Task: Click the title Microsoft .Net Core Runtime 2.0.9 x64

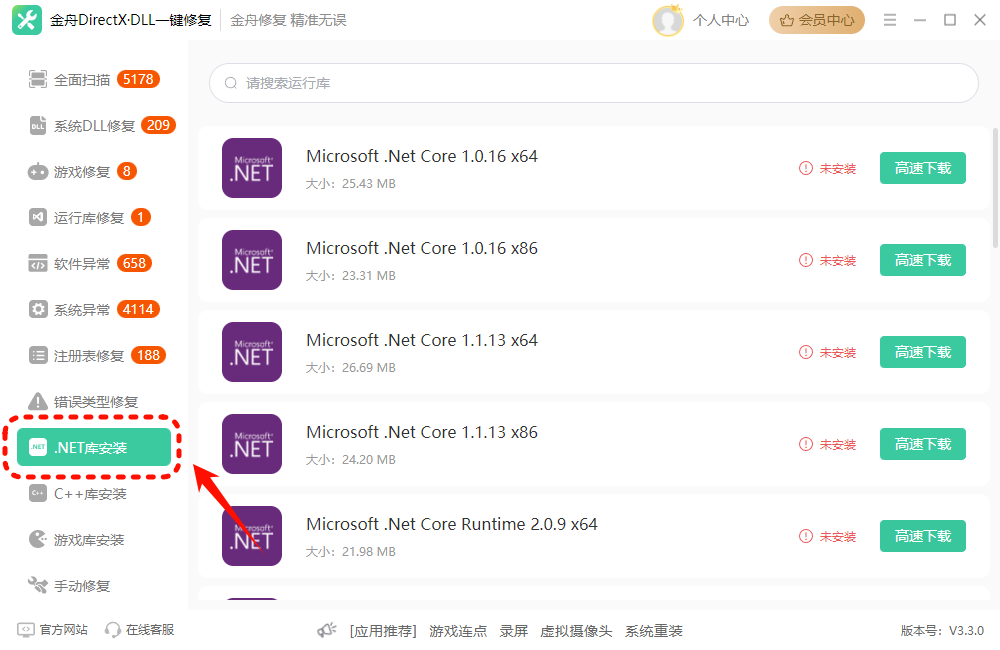Action: pos(452,524)
